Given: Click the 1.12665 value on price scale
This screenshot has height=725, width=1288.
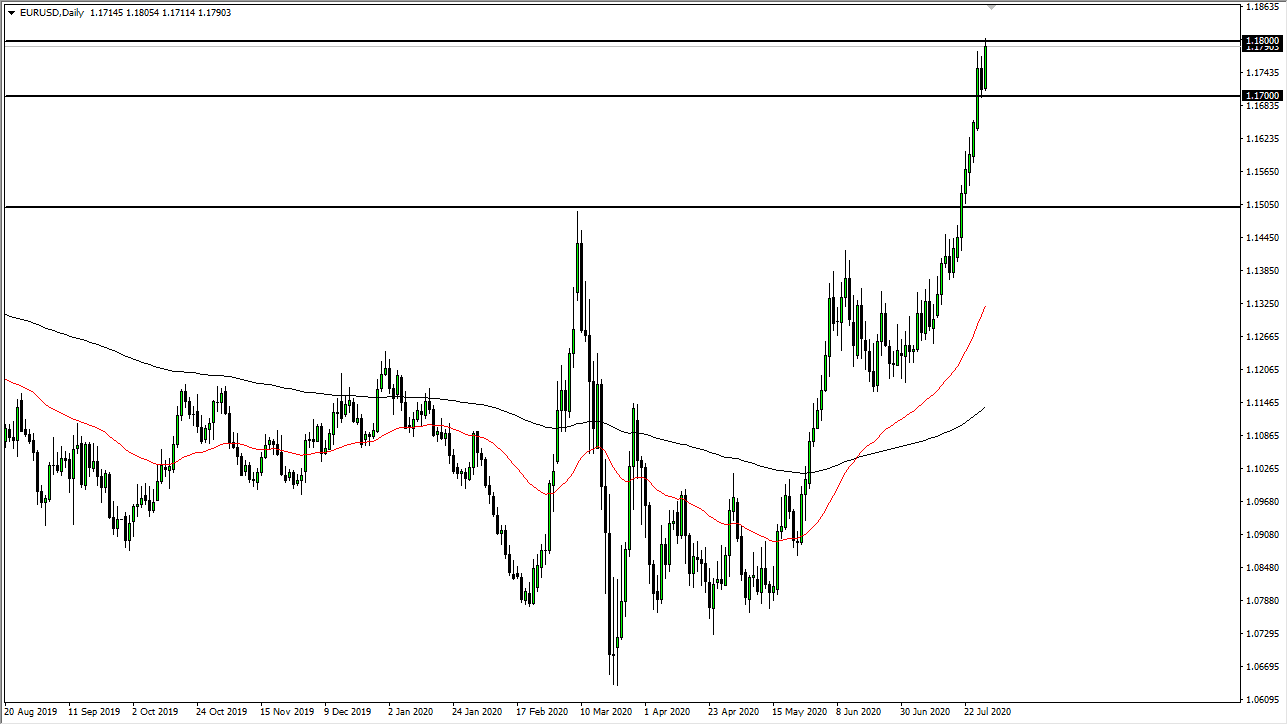Looking at the screenshot, I should [1264, 337].
